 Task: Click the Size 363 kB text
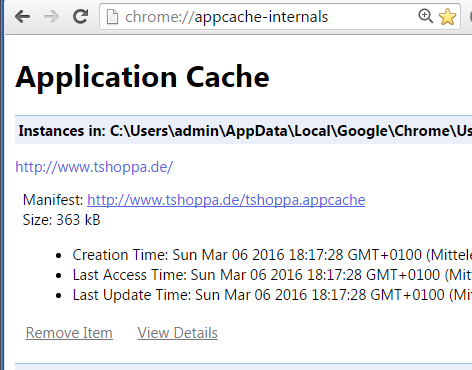click(61, 220)
